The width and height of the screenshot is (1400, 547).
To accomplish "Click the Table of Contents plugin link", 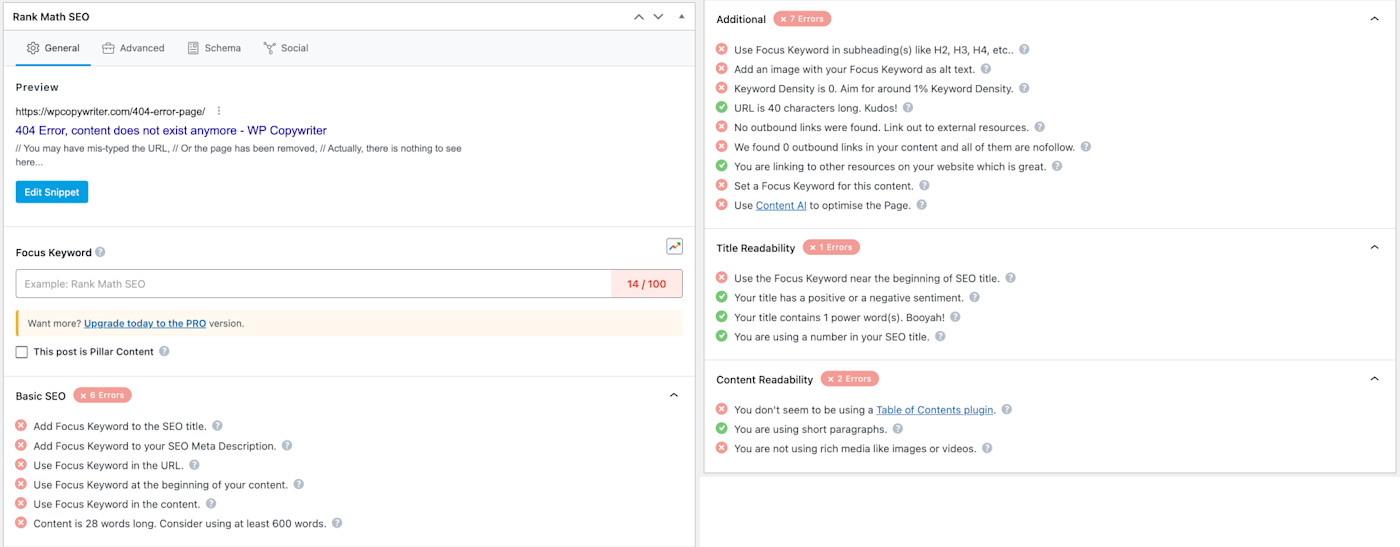I will 935,410.
